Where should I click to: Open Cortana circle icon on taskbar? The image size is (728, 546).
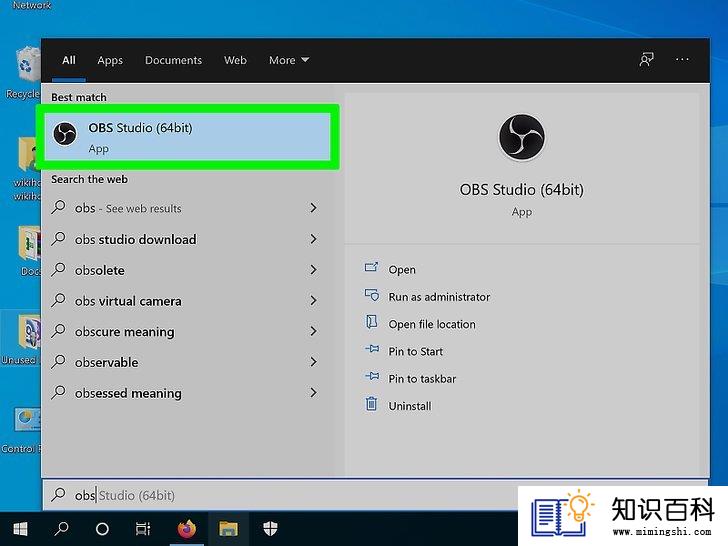pyautogui.click(x=102, y=529)
